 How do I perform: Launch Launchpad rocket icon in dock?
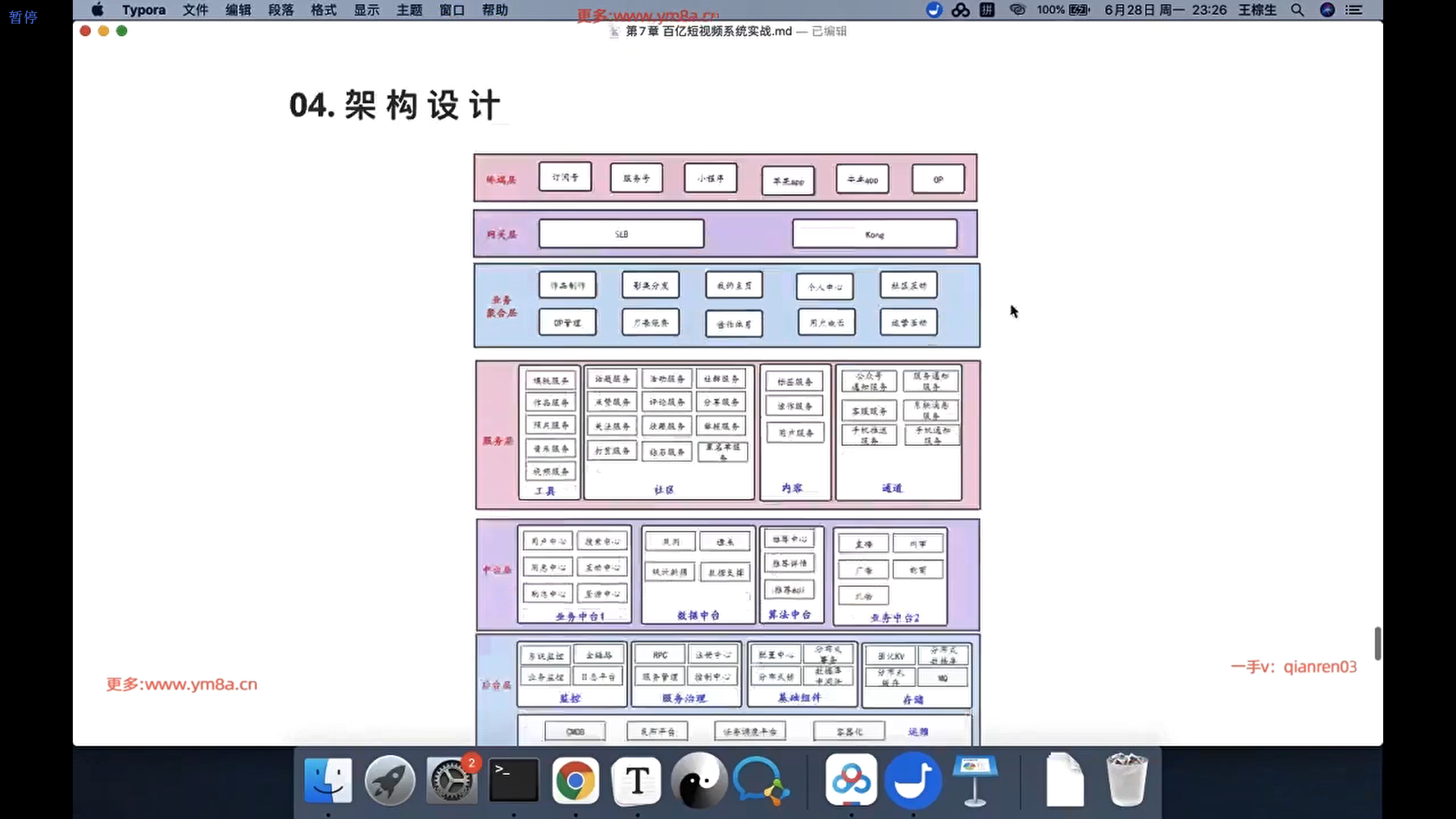[389, 780]
